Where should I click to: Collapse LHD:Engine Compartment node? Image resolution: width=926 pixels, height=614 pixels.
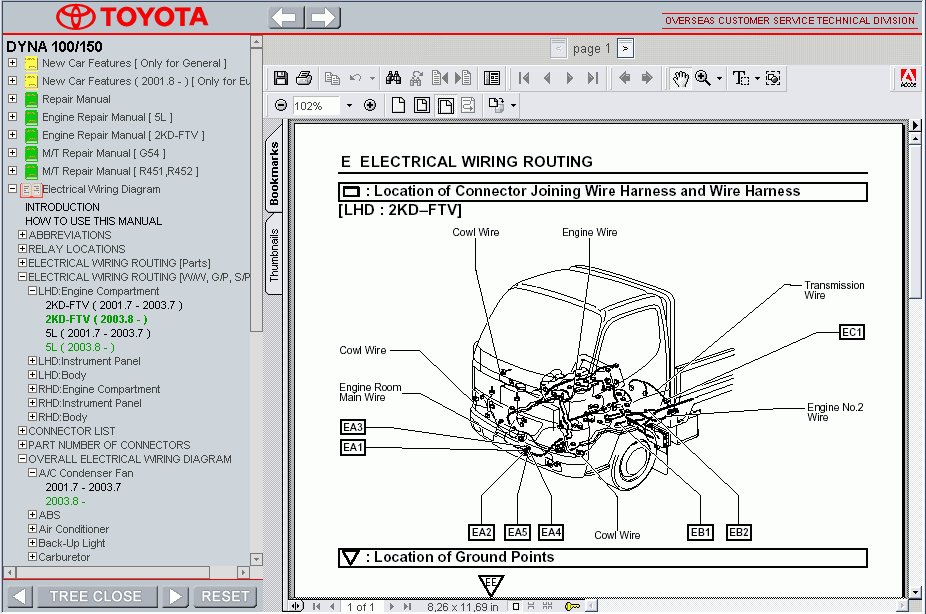click(x=32, y=291)
